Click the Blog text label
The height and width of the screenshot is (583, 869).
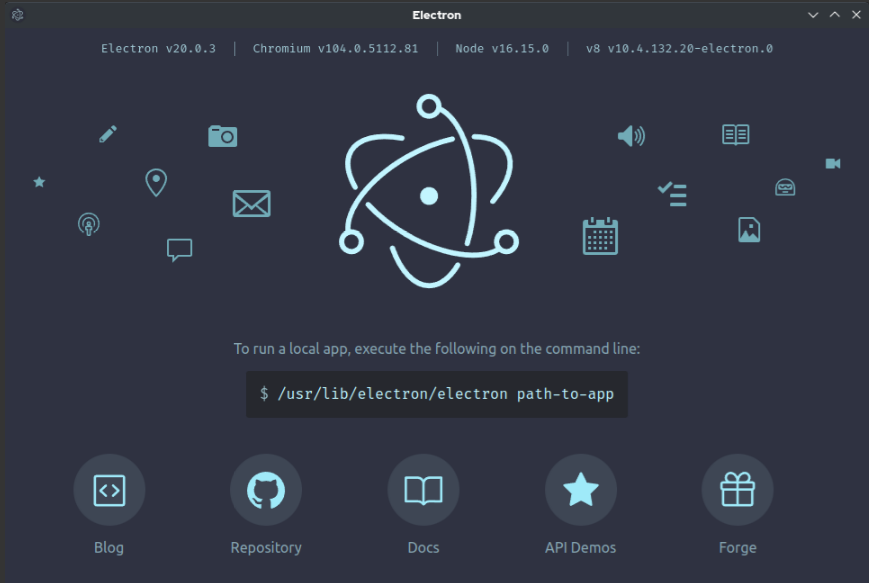pos(109,548)
